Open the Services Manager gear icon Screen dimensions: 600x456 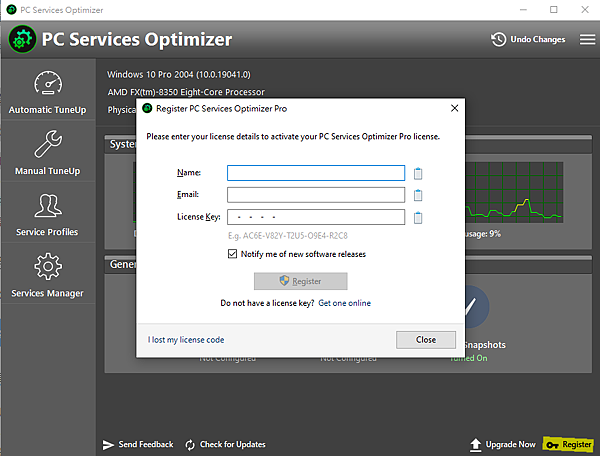point(48,266)
